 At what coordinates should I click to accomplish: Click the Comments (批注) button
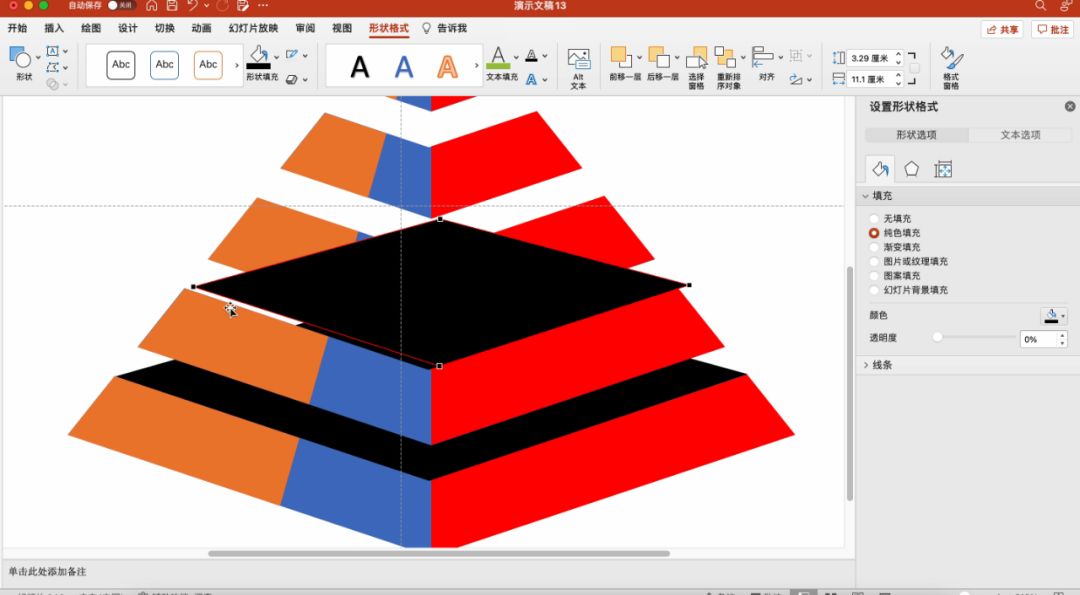[1052, 30]
